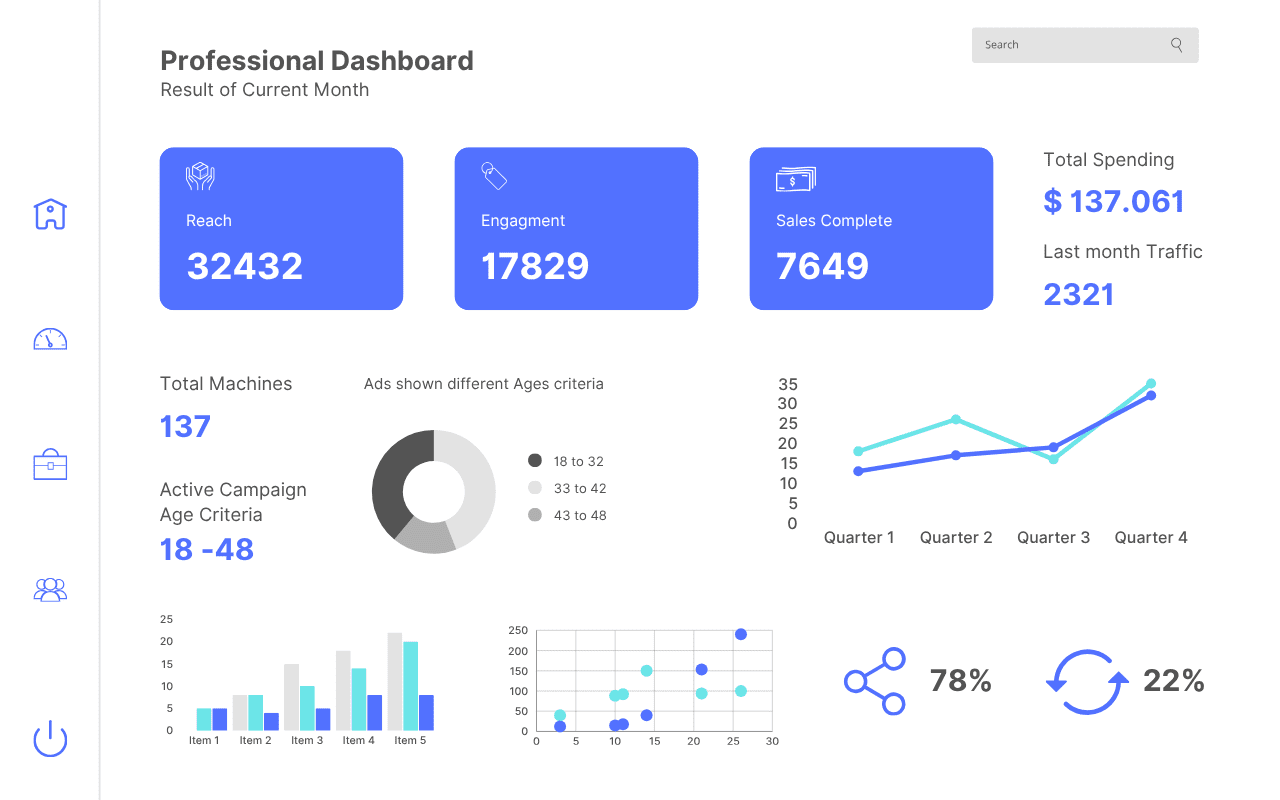
Task: Click the money icon on Sales Complete card
Action: pyautogui.click(x=794, y=179)
